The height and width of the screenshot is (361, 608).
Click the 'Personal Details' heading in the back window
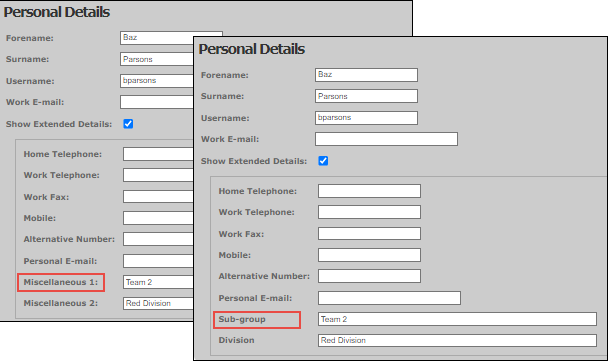click(57, 12)
